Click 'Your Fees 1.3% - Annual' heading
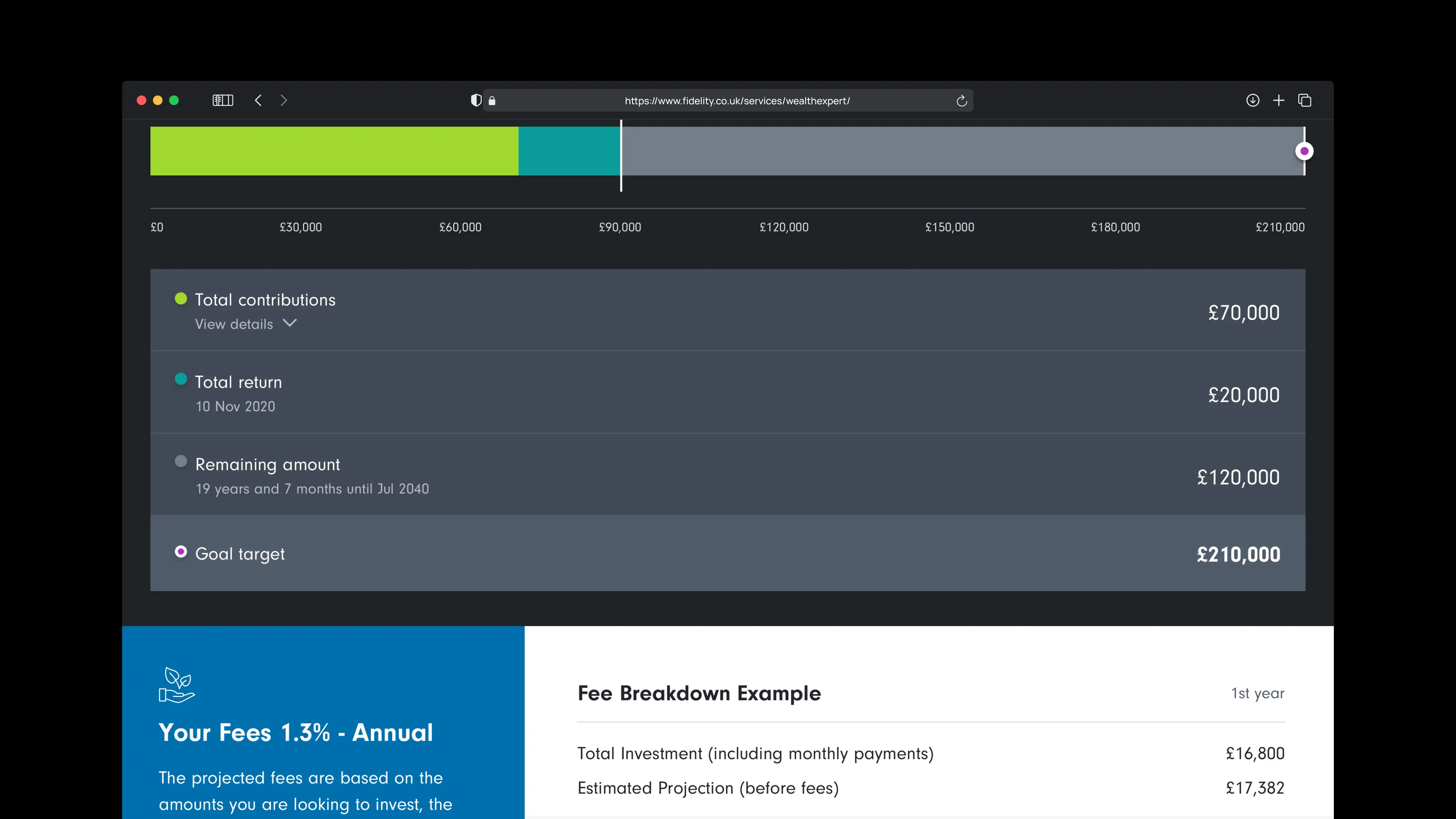 pos(296,732)
